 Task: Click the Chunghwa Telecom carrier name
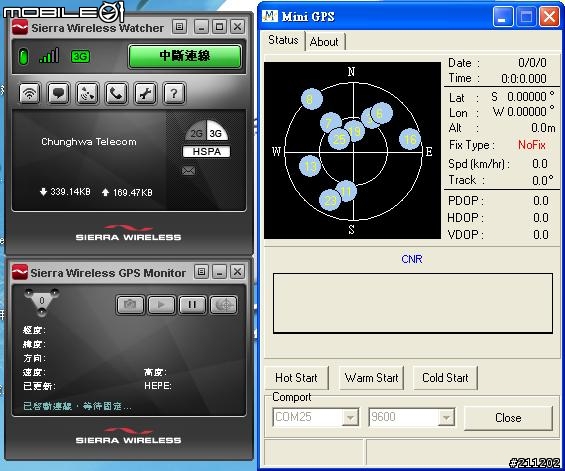point(89,142)
